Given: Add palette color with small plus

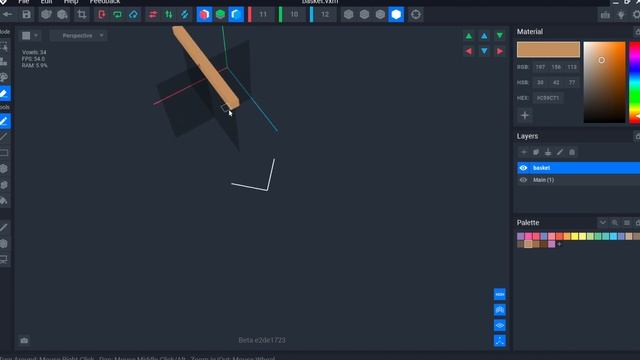Looking at the screenshot, I should click(x=559, y=244).
